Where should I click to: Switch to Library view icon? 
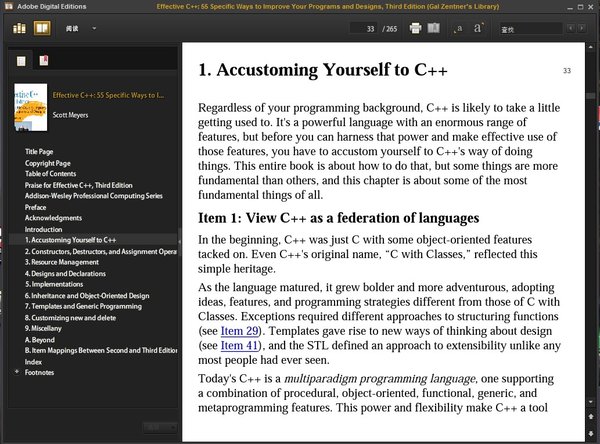19,28
